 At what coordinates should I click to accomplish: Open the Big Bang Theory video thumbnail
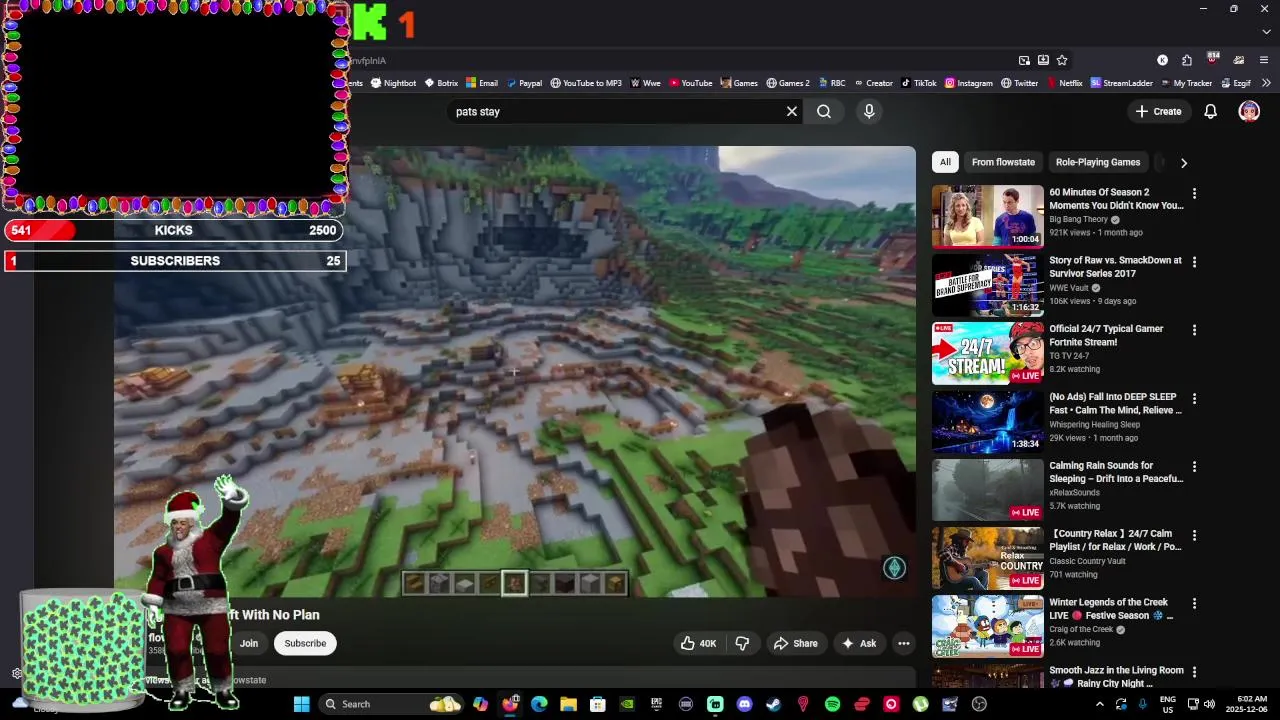tap(988, 216)
